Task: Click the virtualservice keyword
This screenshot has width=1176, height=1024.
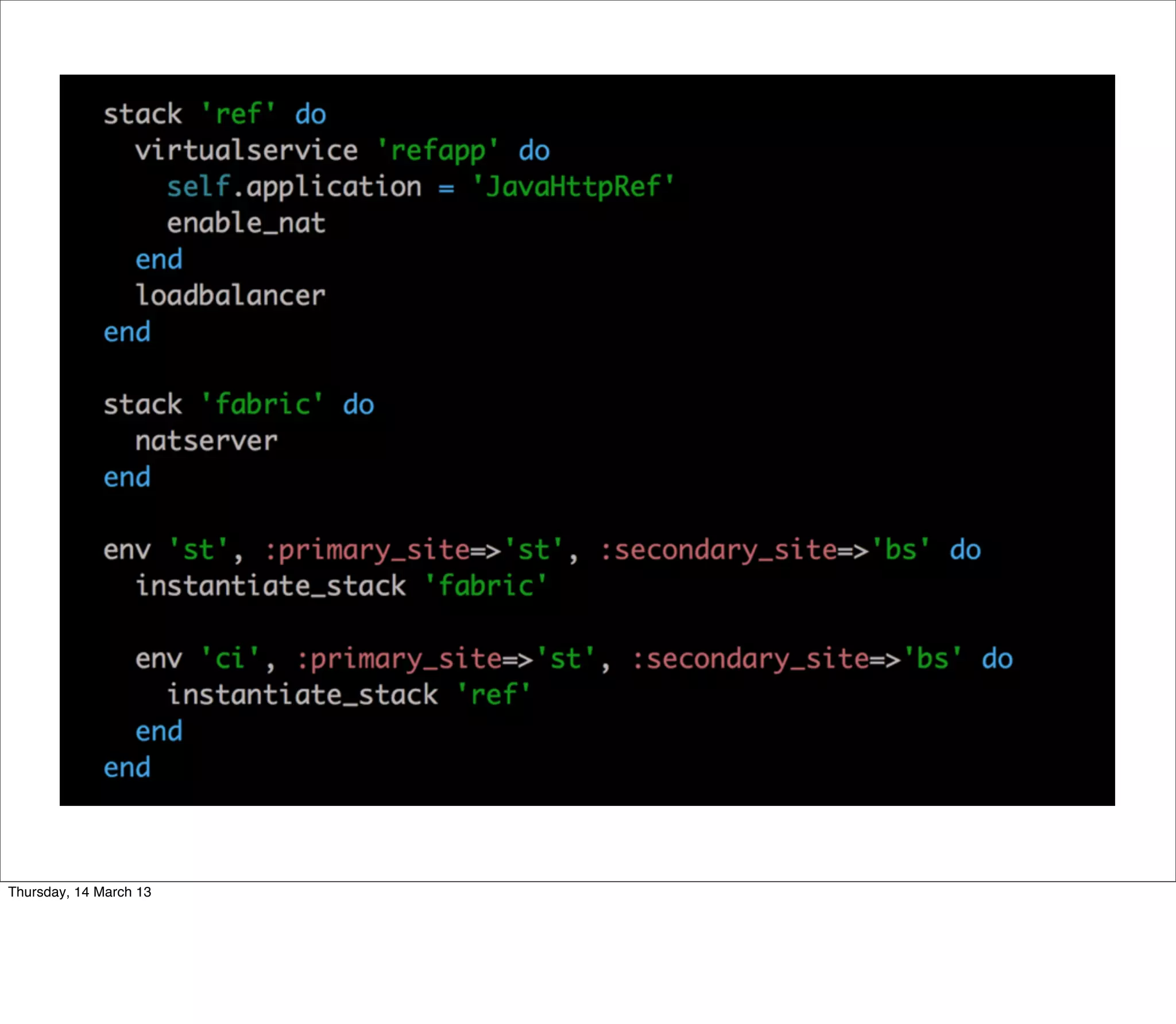Action: (246, 150)
